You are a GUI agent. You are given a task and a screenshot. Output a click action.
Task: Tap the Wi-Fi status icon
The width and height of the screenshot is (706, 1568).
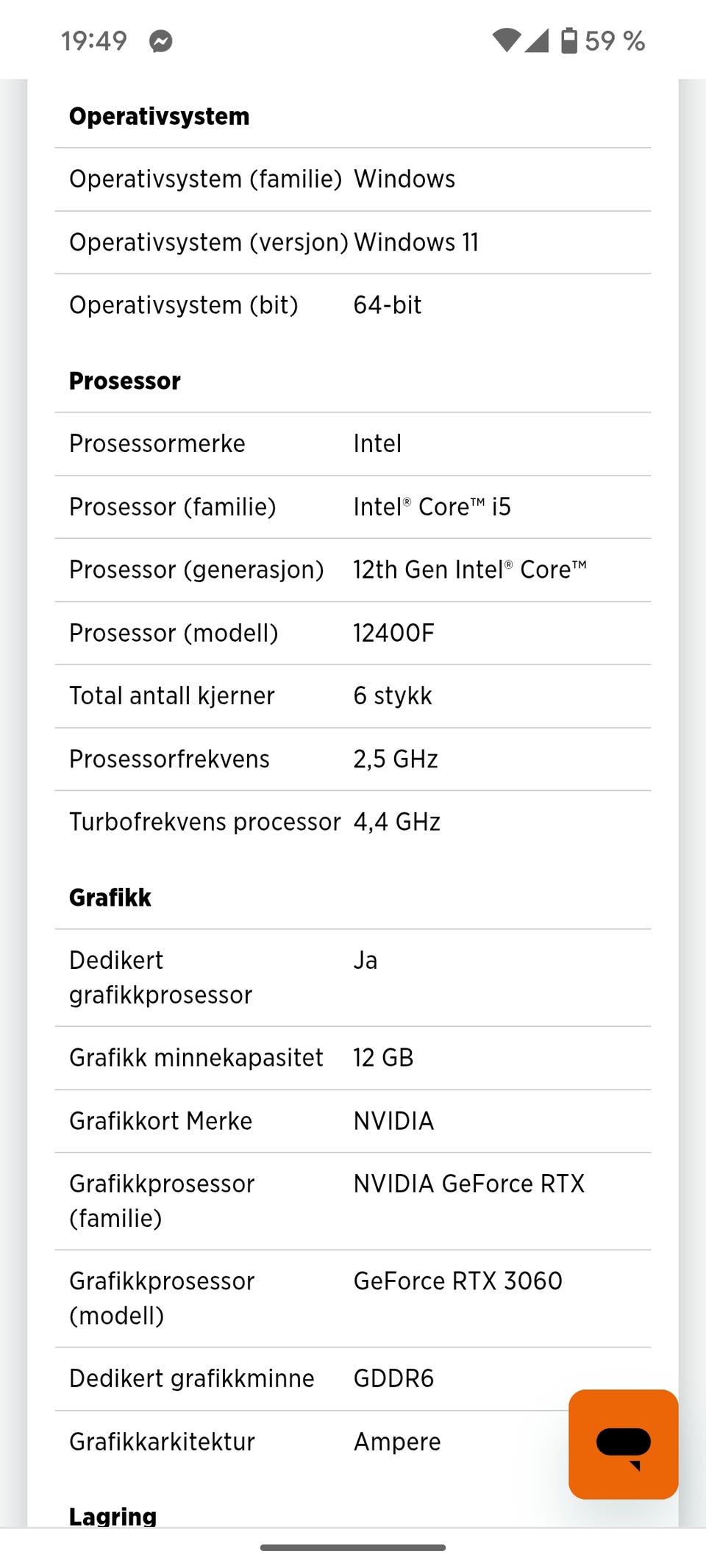pyautogui.click(x=507, y=40)
